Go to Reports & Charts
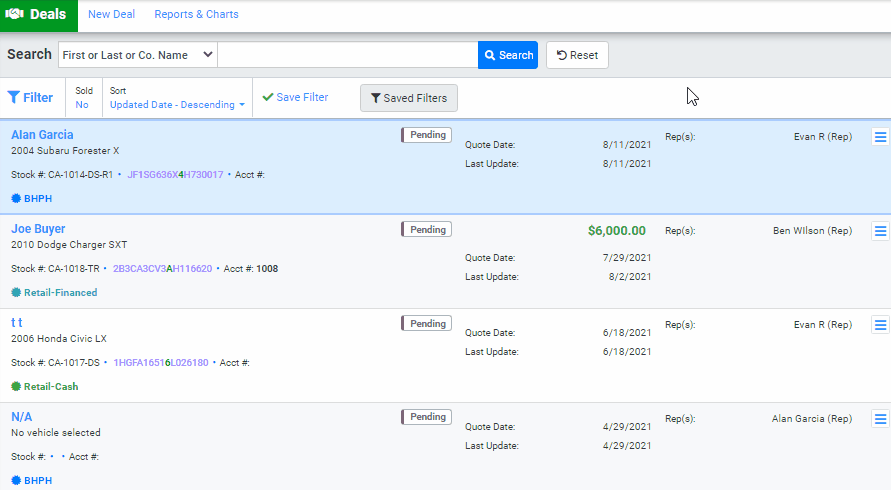This screenshot has width=891, height=490. (196, 15)
